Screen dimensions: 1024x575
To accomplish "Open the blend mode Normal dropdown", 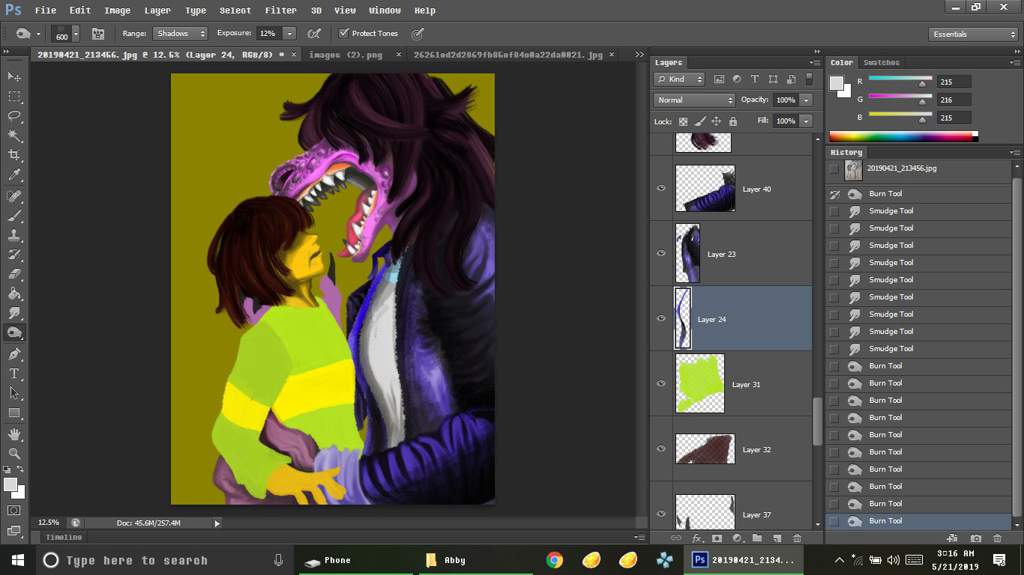I will point(694,100).
